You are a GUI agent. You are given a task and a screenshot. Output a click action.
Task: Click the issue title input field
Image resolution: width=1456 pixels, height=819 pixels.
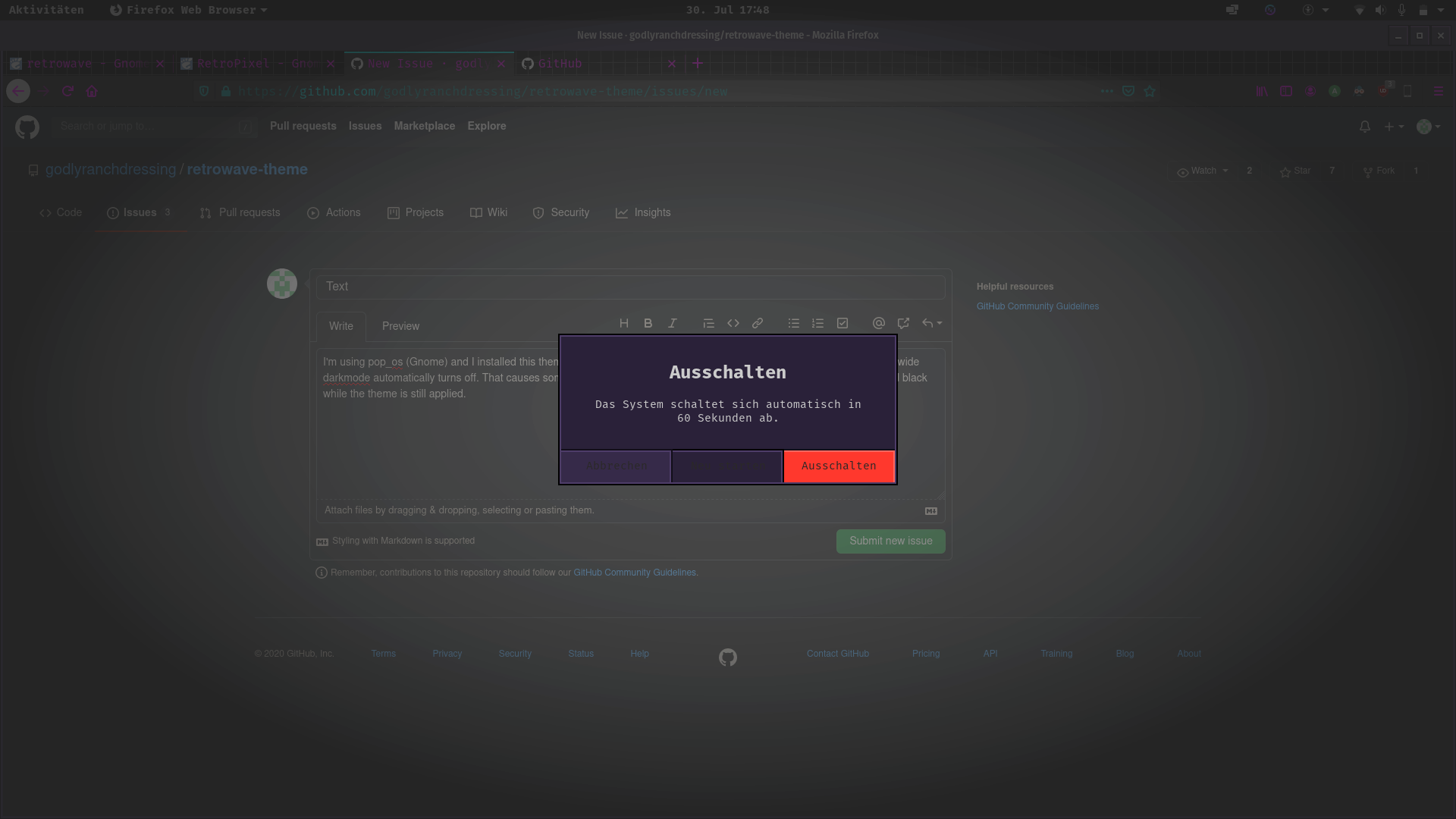tap(631, 287)
